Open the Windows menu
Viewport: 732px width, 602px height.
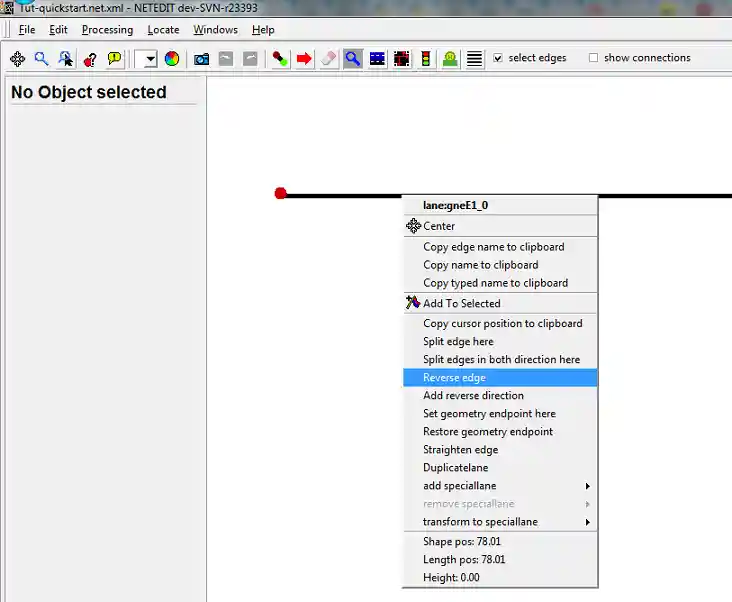click(215, 30)
